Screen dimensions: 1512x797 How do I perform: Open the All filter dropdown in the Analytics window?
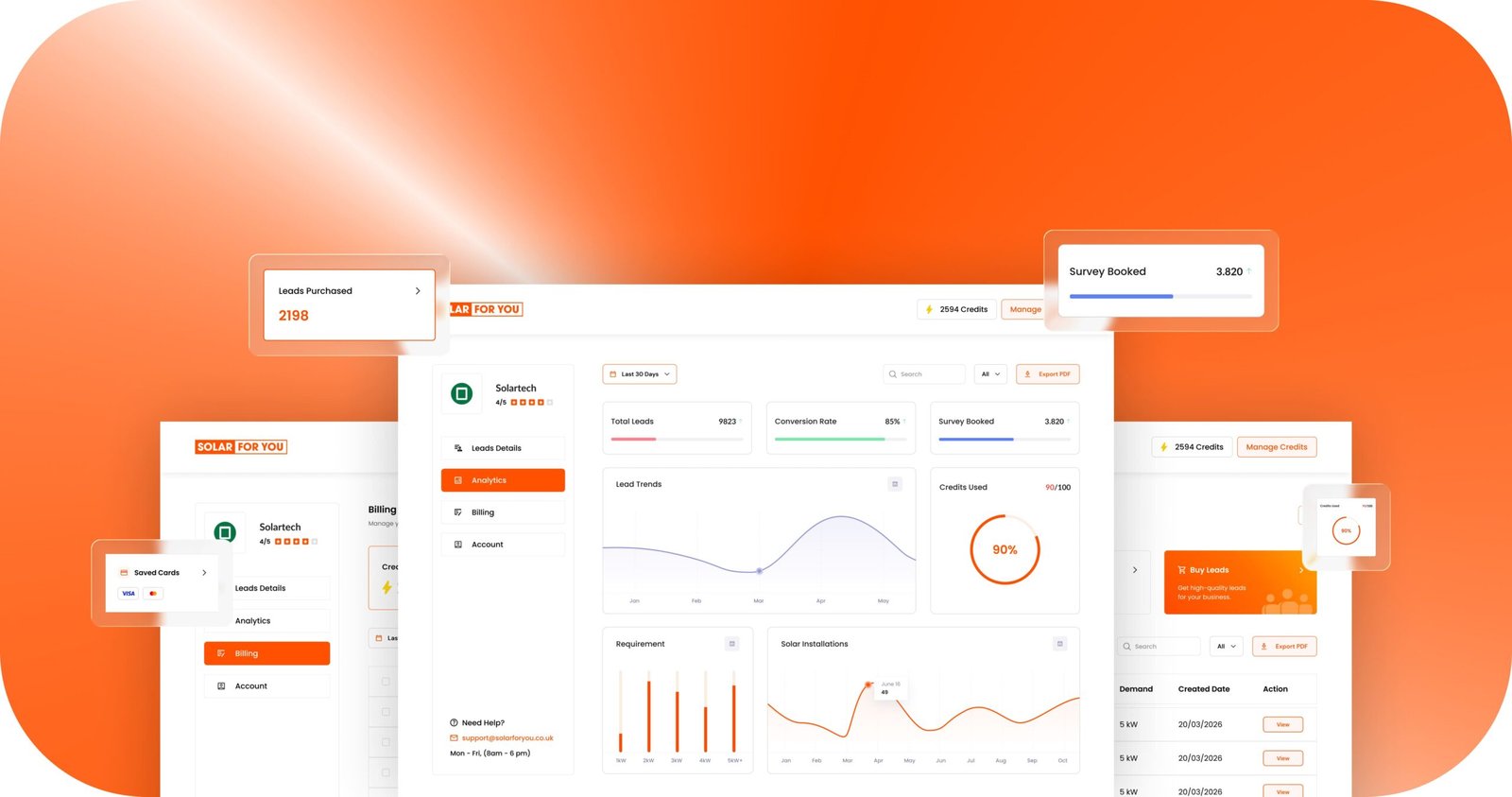click(990, 374)
